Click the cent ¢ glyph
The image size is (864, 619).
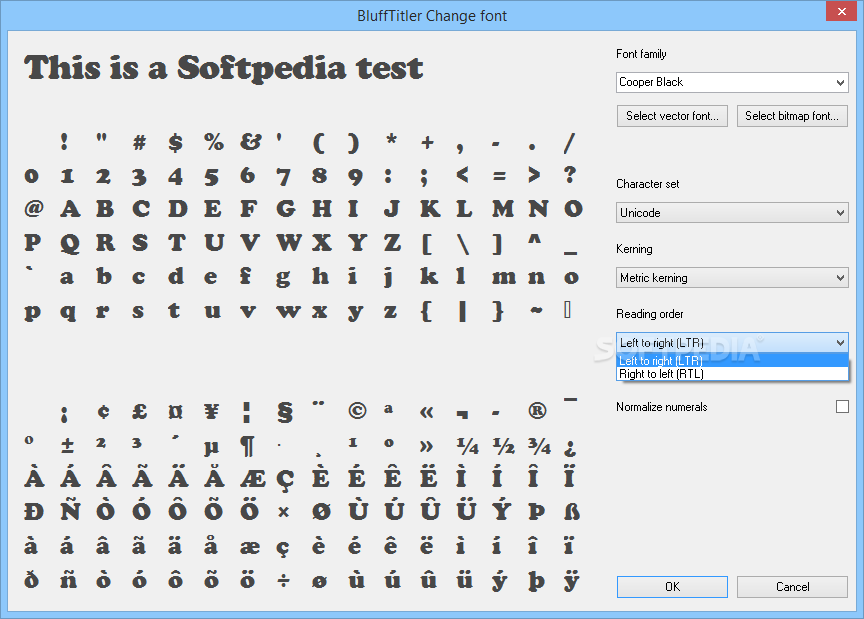(x=103, y=411)
